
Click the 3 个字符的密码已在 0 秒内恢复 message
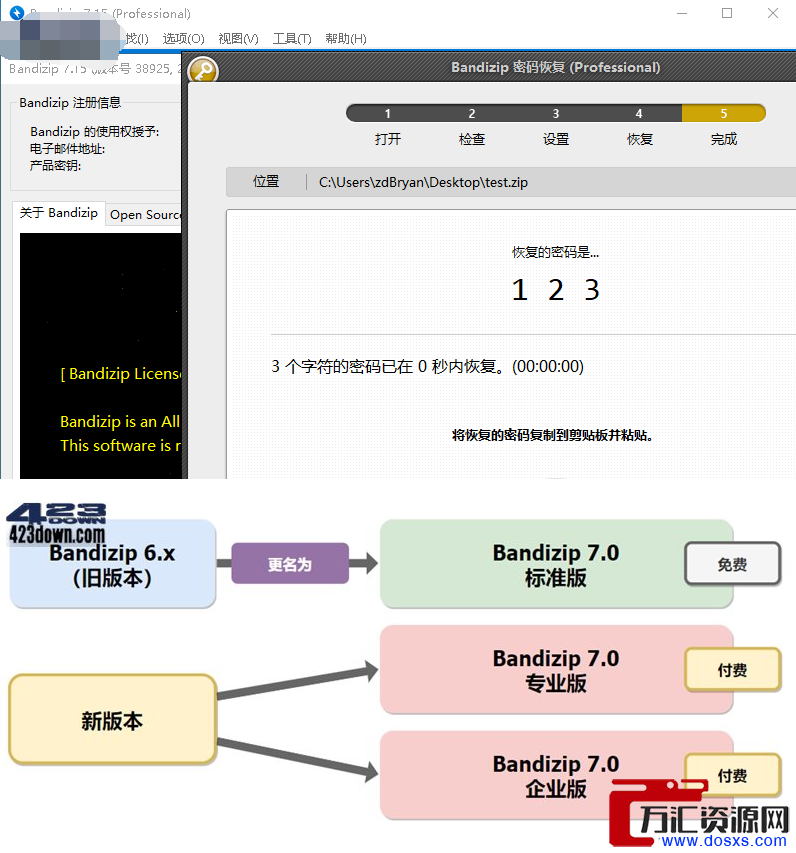tap(428, 367)
